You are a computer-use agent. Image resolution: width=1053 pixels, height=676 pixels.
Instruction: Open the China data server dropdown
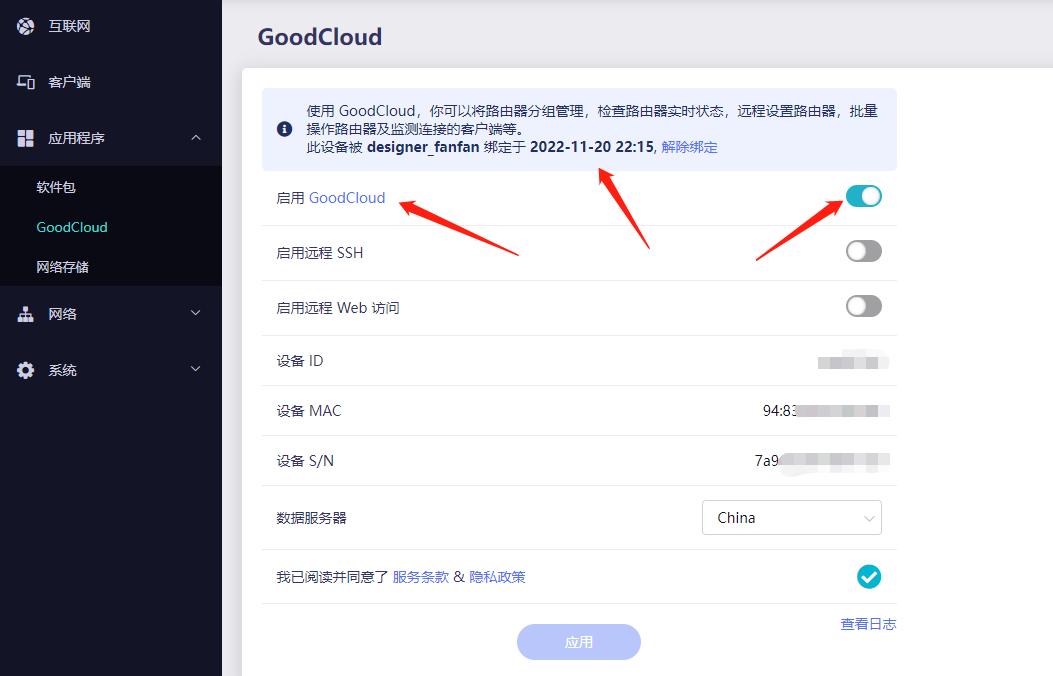791,517
